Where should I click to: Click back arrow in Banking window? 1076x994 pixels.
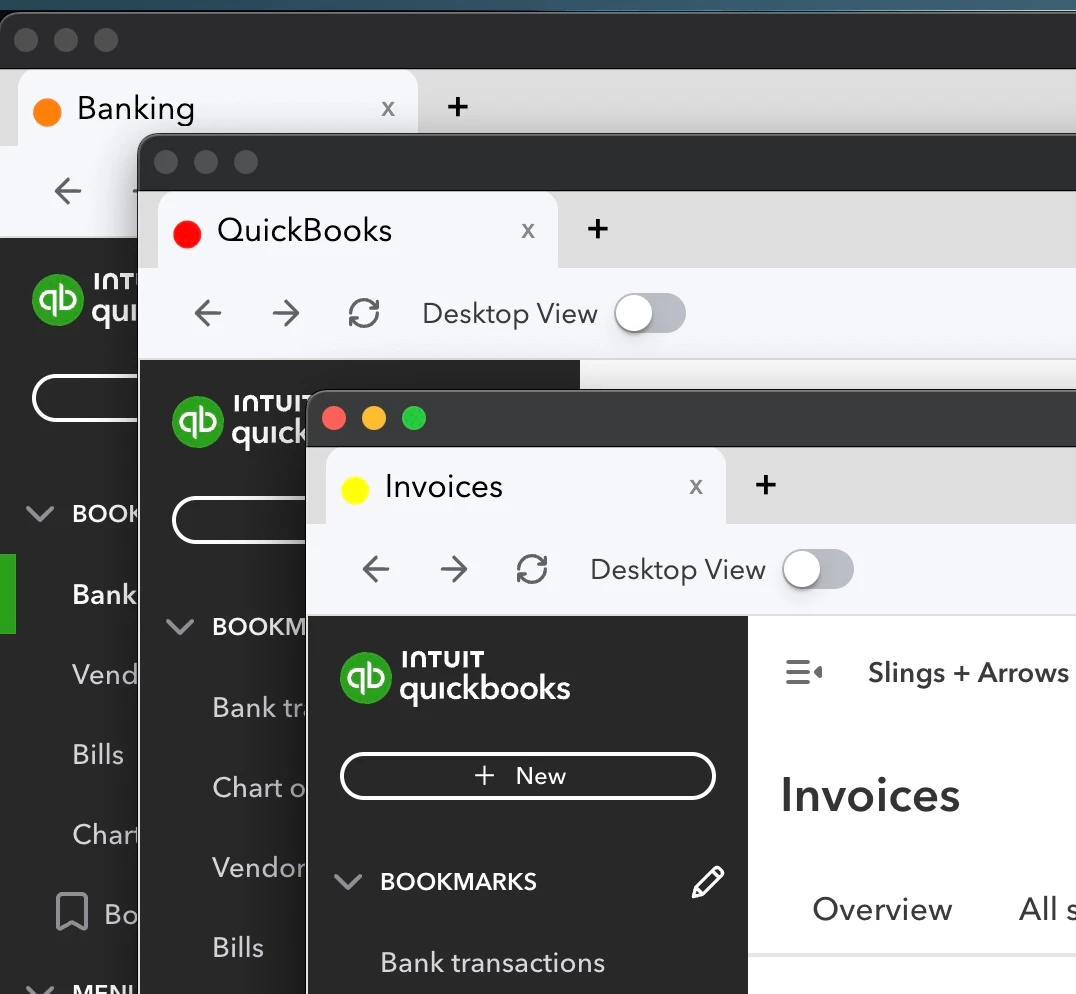(68, 191)
